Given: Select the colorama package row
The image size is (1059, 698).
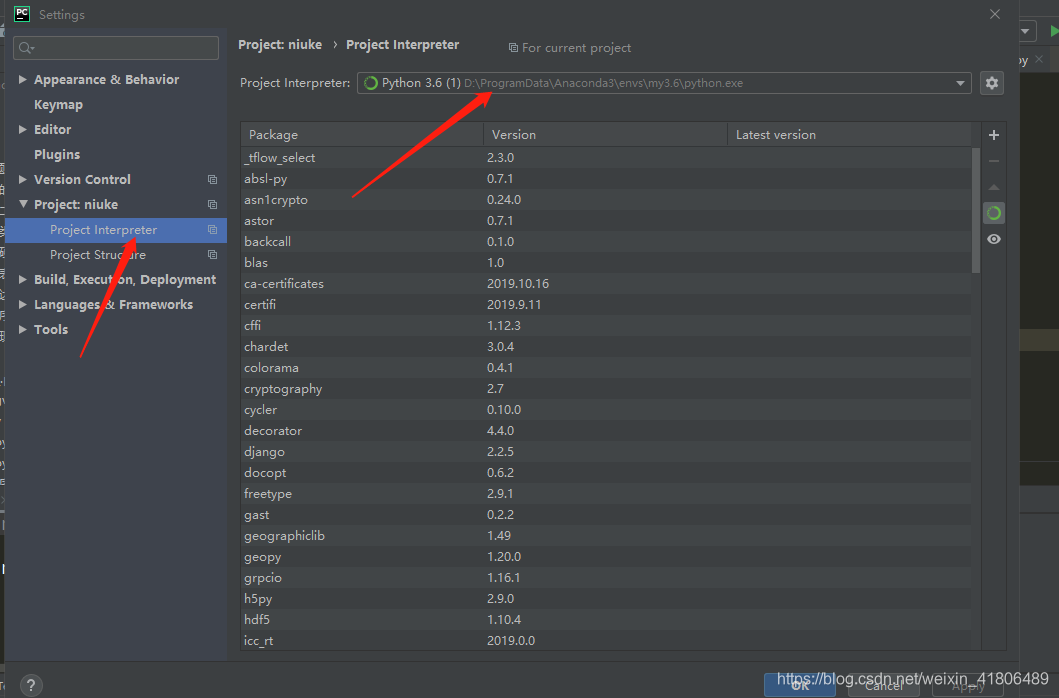Looking at the screenshot, I should (x=606, y=368).
